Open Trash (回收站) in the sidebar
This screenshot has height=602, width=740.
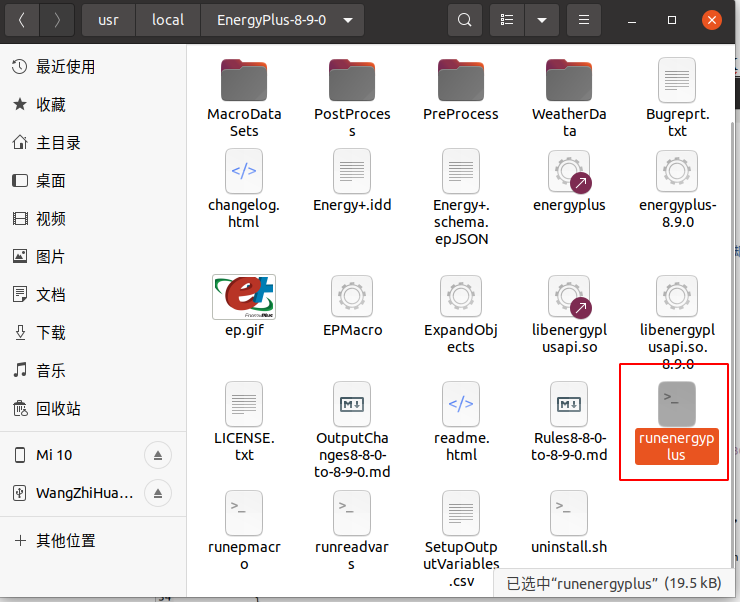(93, 408)
